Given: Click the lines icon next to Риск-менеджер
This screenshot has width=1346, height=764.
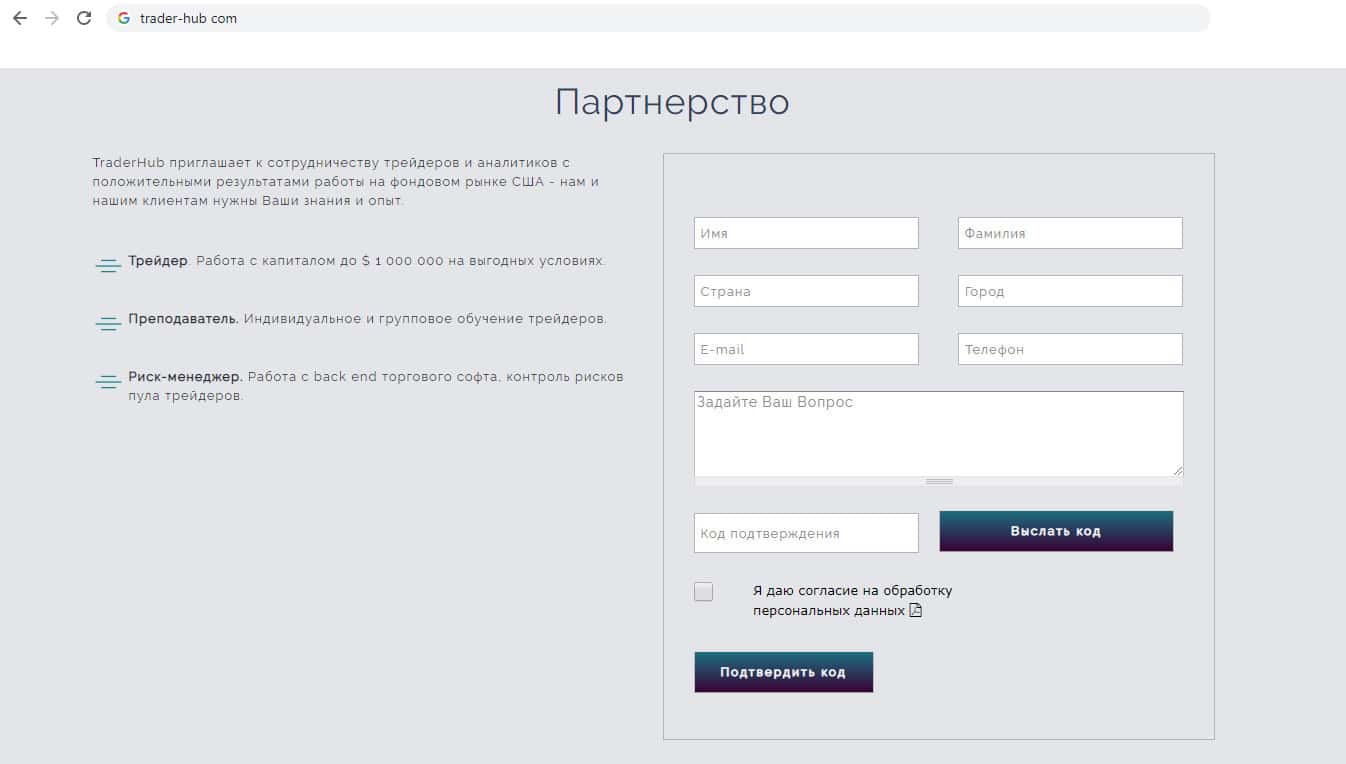Looking at the screenshot, I should (108, 381).
